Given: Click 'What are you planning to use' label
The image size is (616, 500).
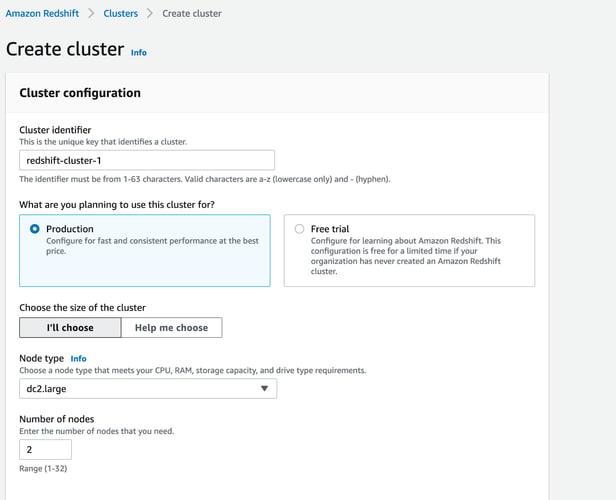Looking at the screenshot, I should (117, 205).
